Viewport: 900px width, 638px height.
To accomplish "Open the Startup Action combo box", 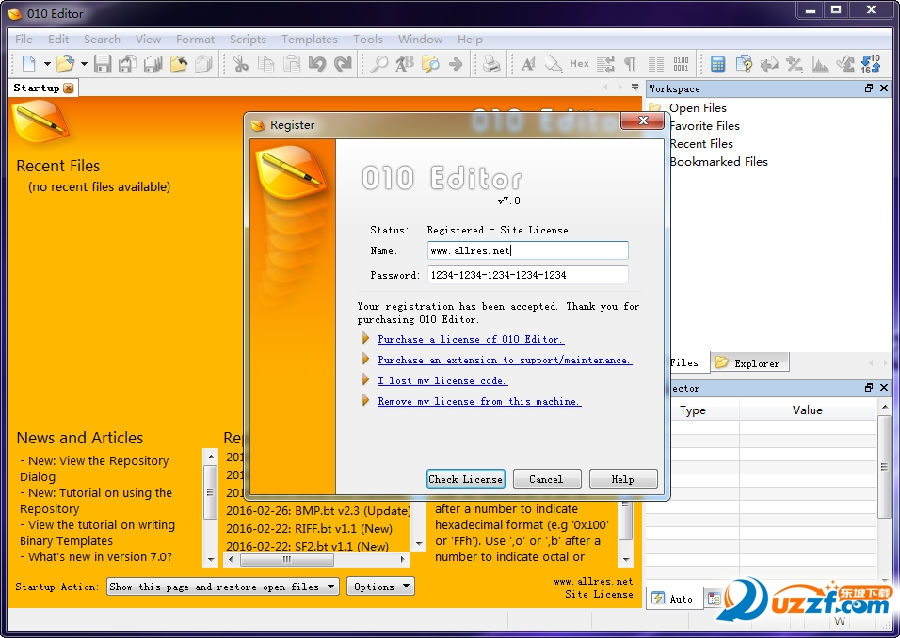I will (223, 586).
